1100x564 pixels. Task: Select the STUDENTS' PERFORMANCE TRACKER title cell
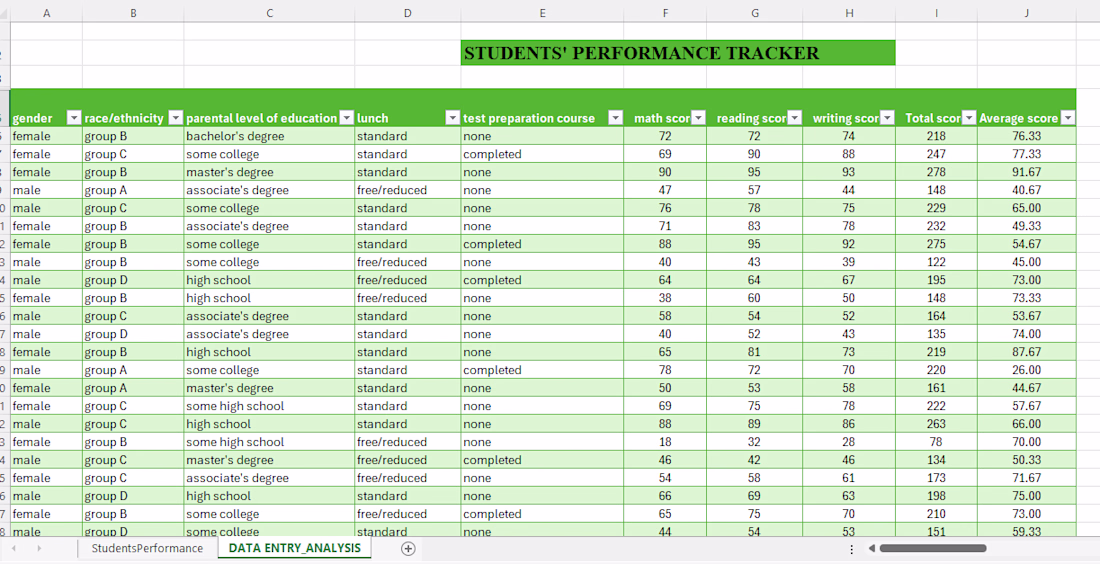click(678, 53)
